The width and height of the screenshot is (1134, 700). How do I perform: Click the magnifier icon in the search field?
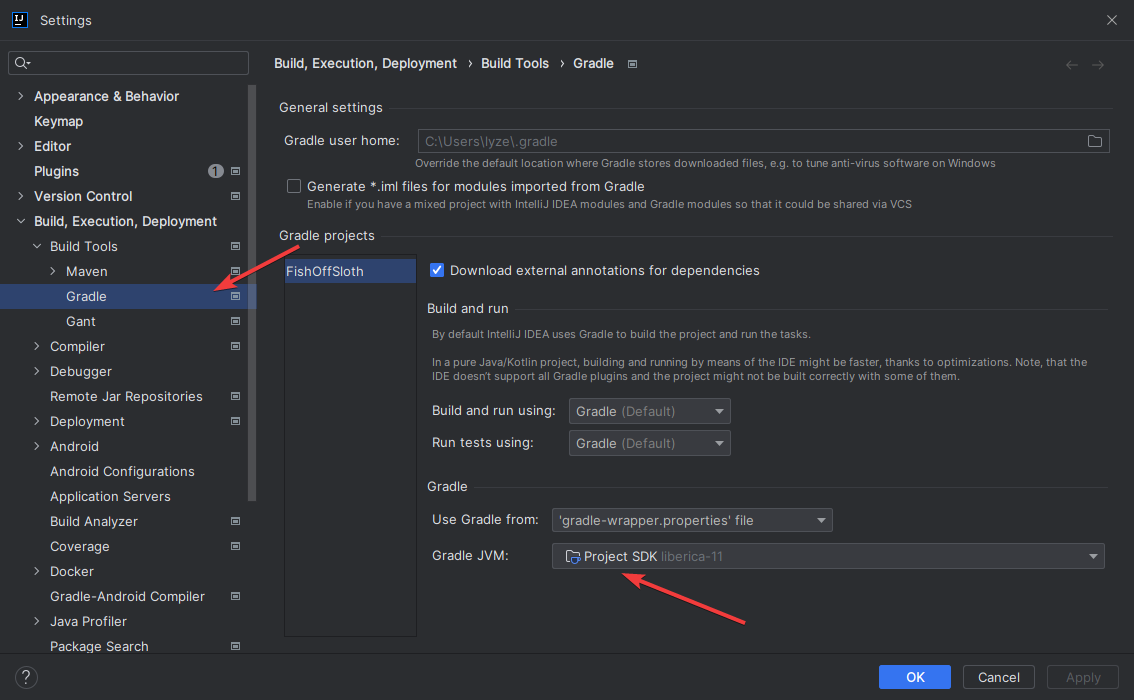(21, 62)
